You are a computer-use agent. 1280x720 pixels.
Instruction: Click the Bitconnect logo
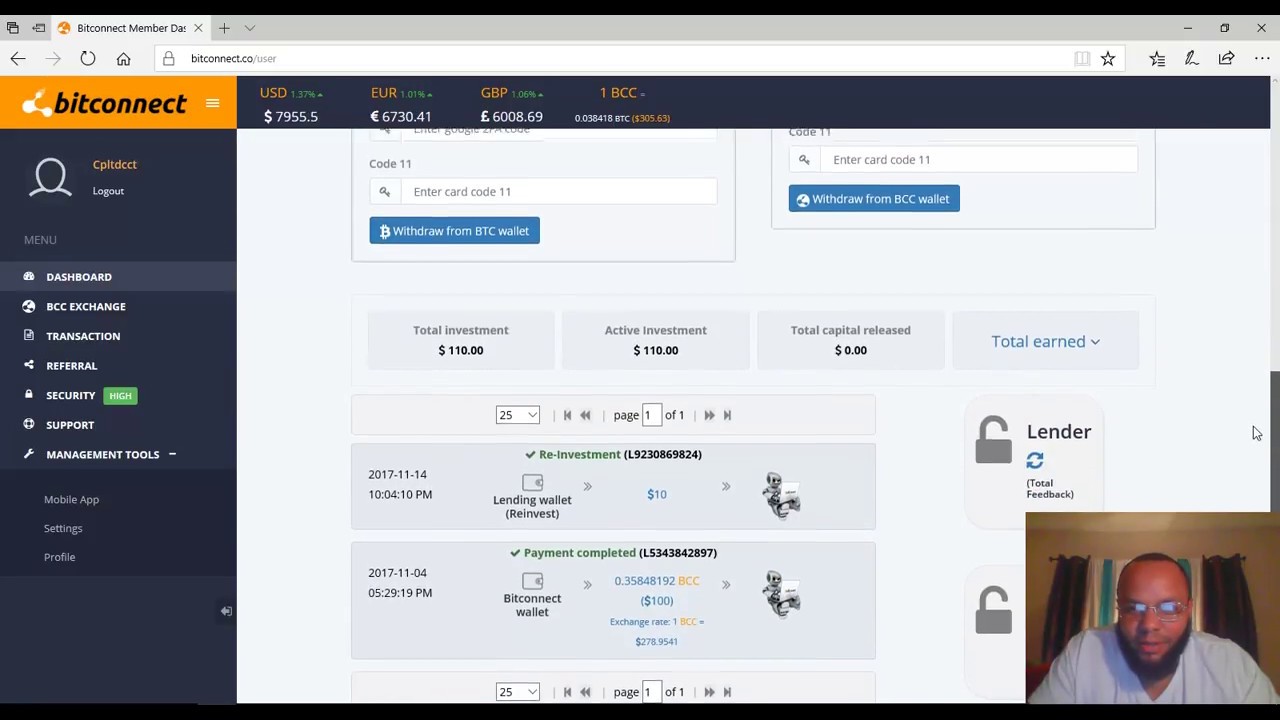tap(105, 102)
